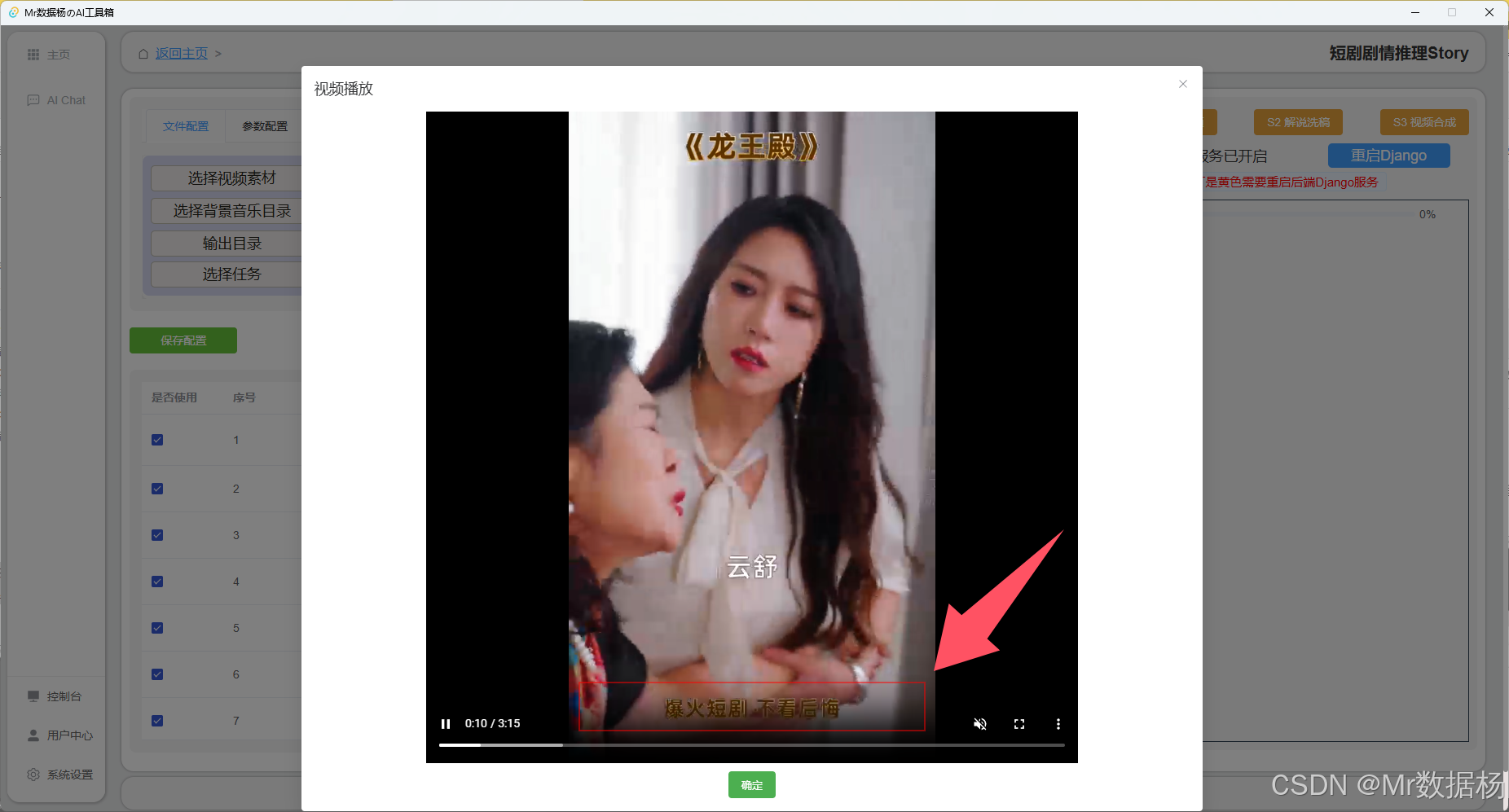Uncheck the checkbox in row 4

coord(157,582)
